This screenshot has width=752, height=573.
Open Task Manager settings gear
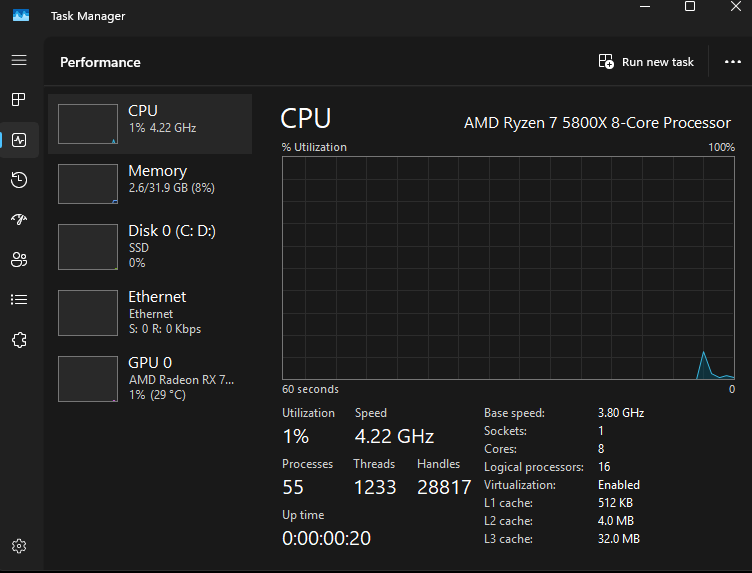point(19,546)
